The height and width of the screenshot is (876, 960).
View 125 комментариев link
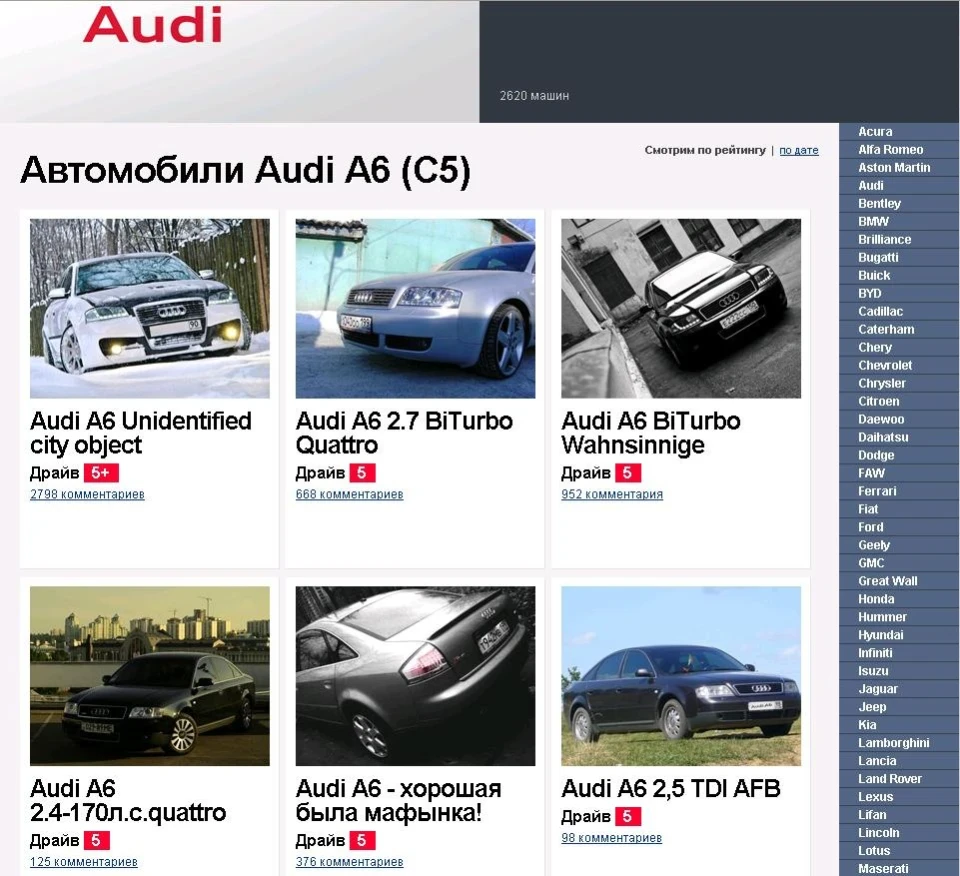click(83, 861)
